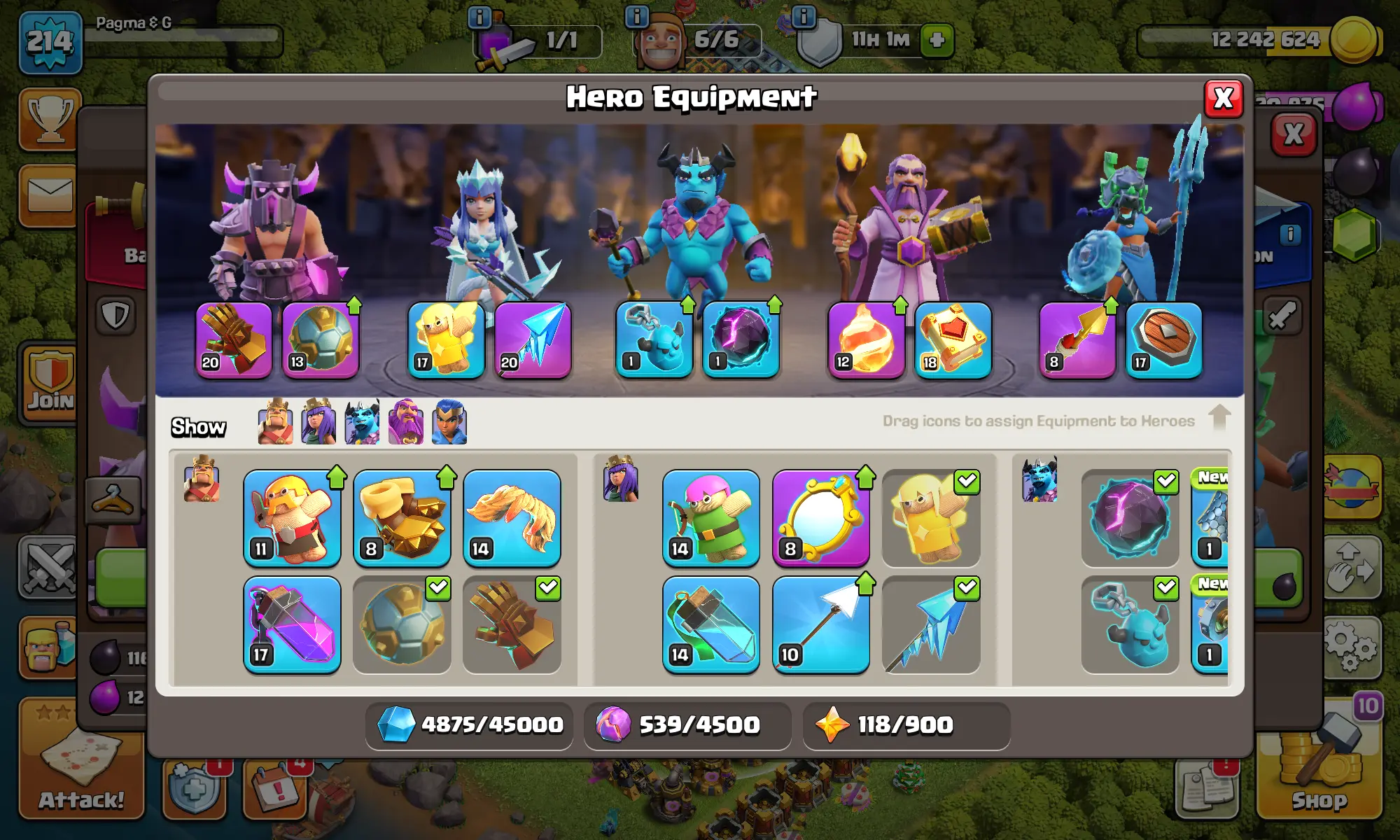
Task: Toggle Grand Warden filter in Show row
Action: point(405,422)
